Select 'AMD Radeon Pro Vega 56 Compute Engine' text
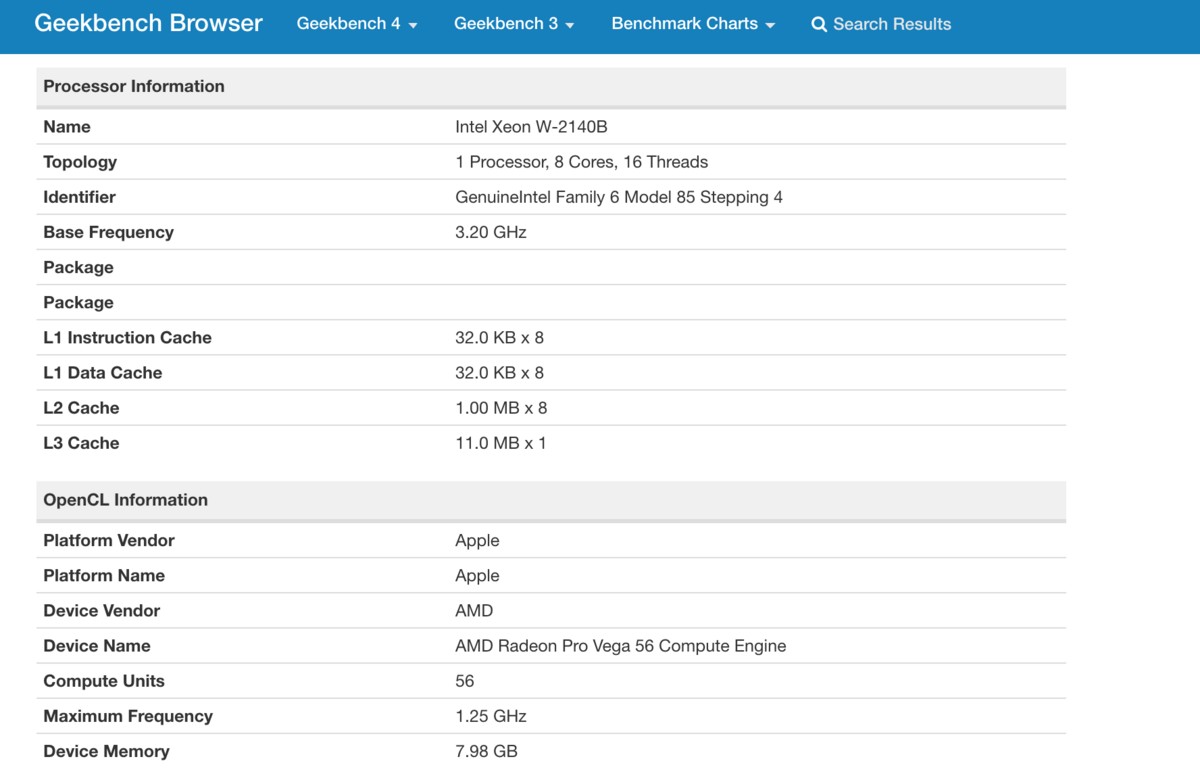 coord(620,646)
